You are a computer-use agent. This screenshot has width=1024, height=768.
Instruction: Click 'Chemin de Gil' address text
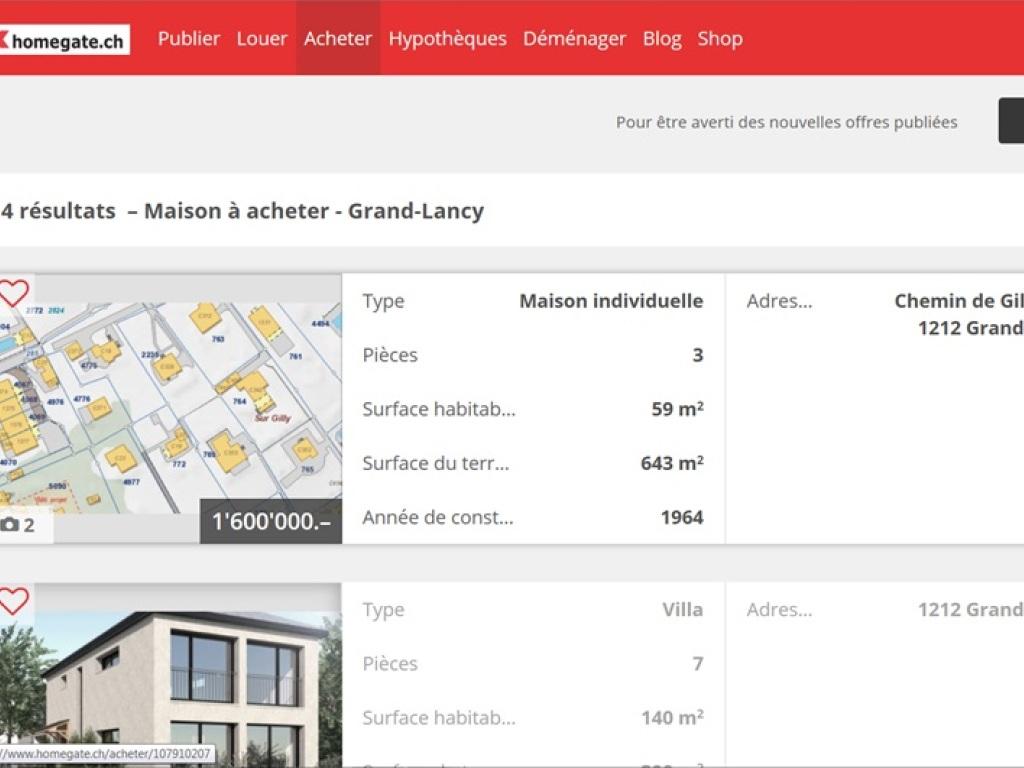[959, 301]
